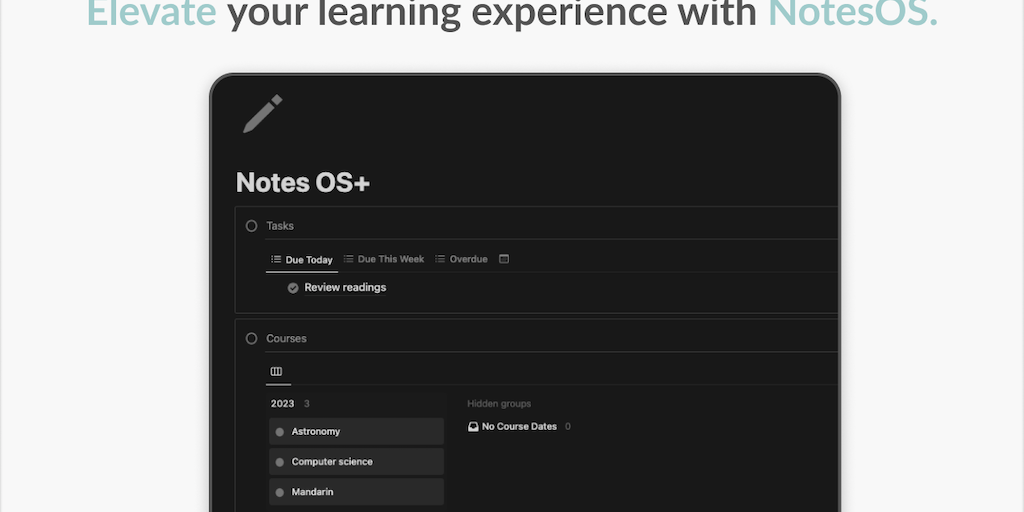Click the circle icon beside Tasks

[x=252, y=226]
